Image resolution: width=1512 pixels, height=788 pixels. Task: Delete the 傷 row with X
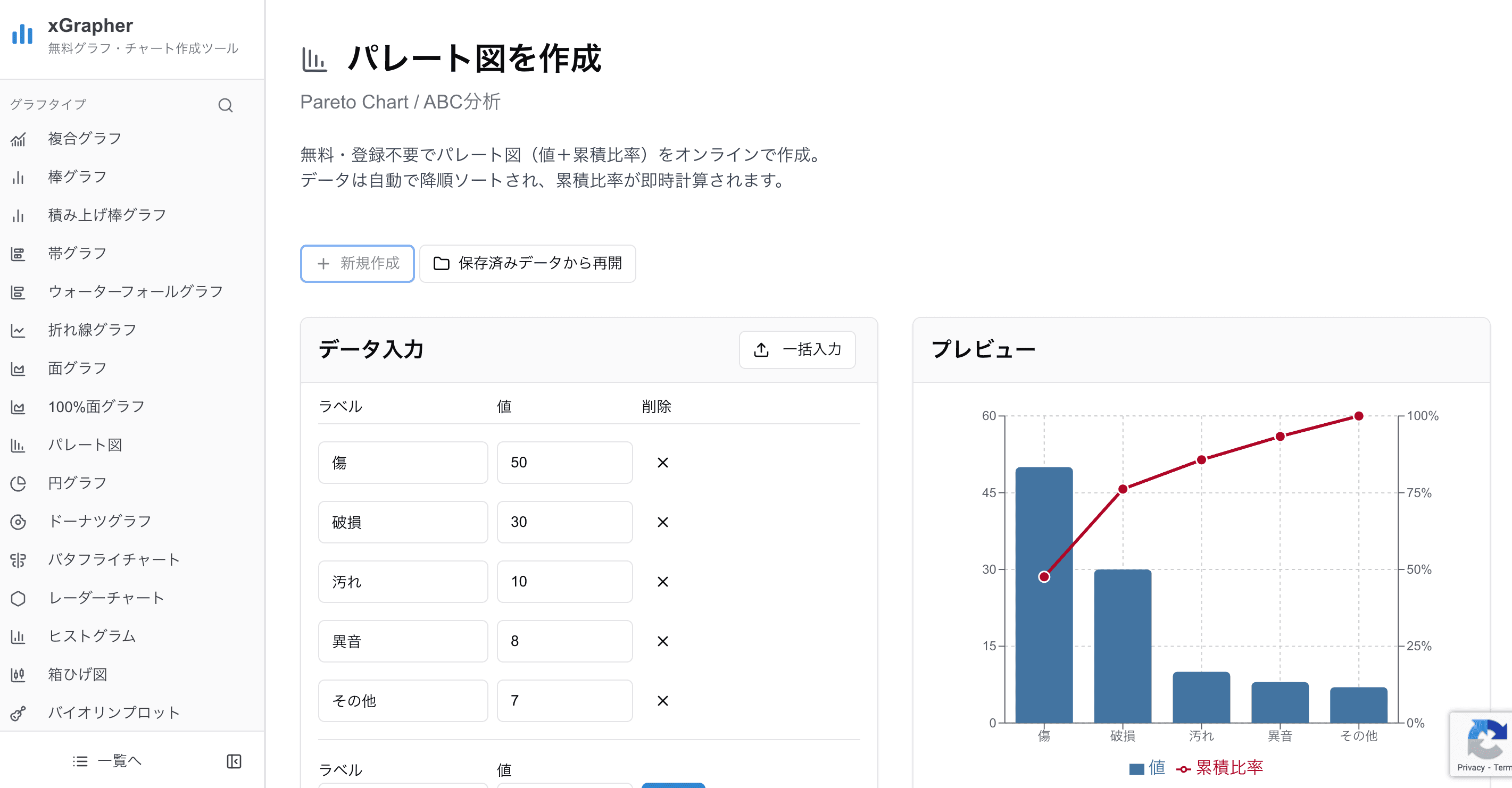662,463
